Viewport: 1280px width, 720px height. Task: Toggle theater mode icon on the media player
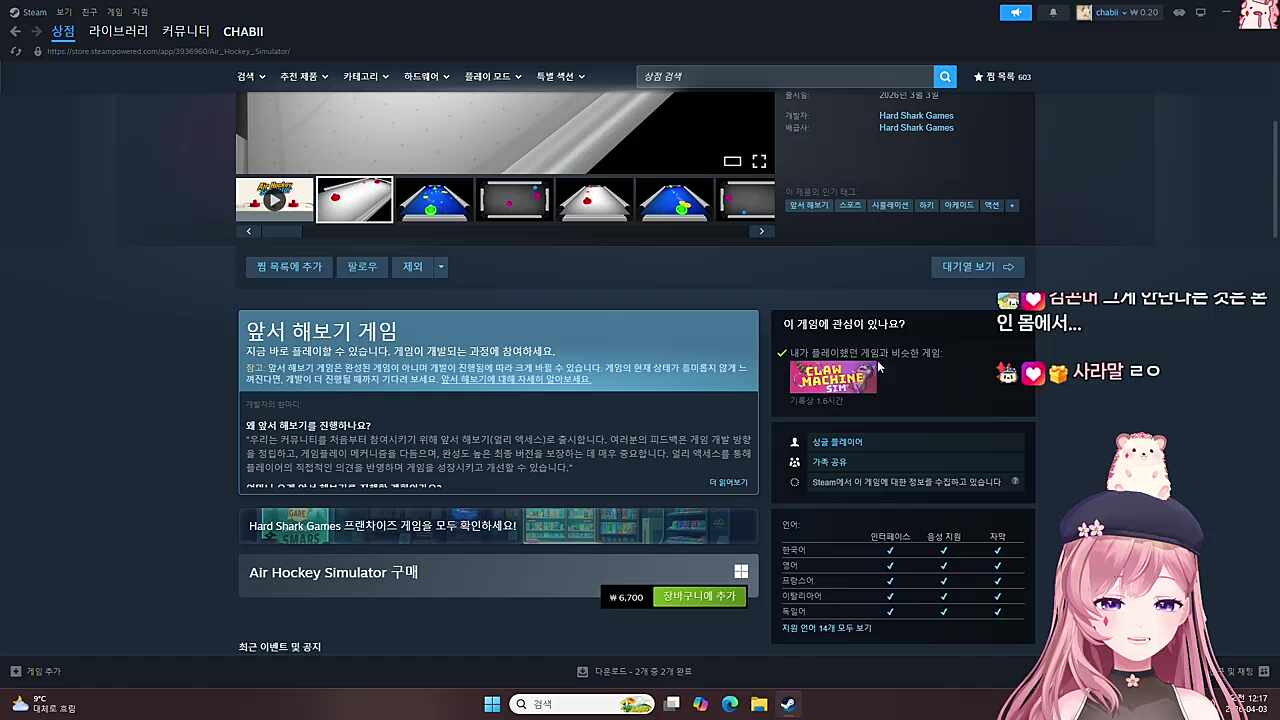[x=732, y=161]
